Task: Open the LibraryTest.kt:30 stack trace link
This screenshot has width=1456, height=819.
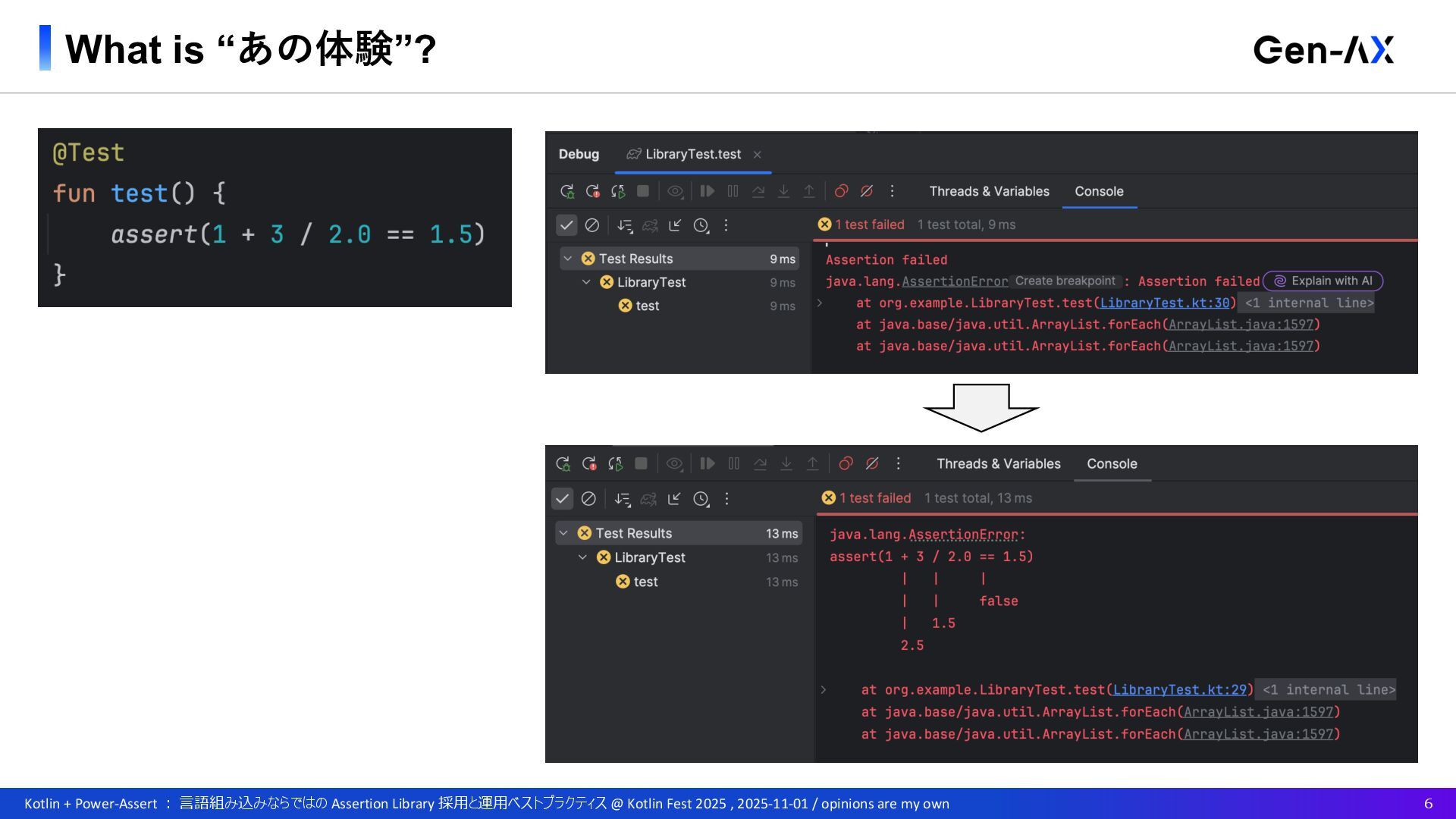Action: click(1164, 303)
